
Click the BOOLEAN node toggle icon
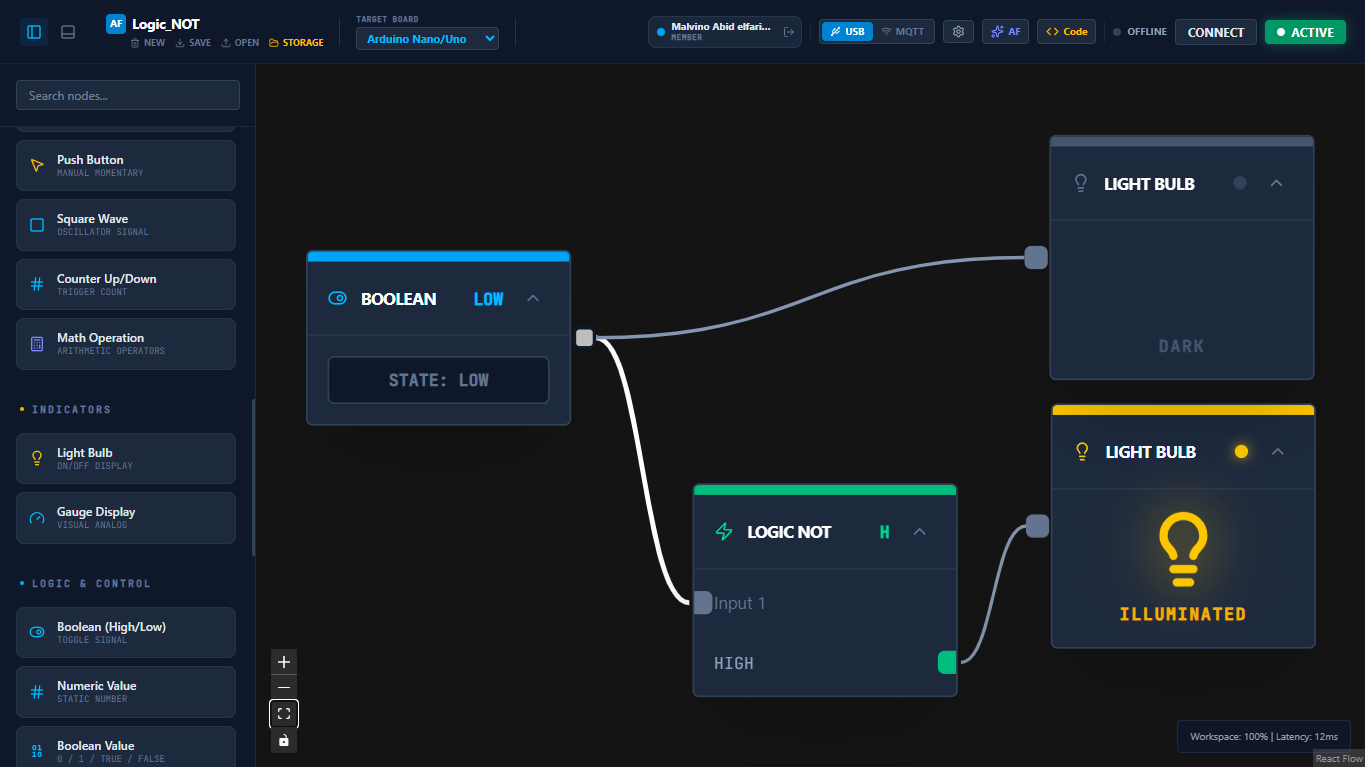pos(337,298)
